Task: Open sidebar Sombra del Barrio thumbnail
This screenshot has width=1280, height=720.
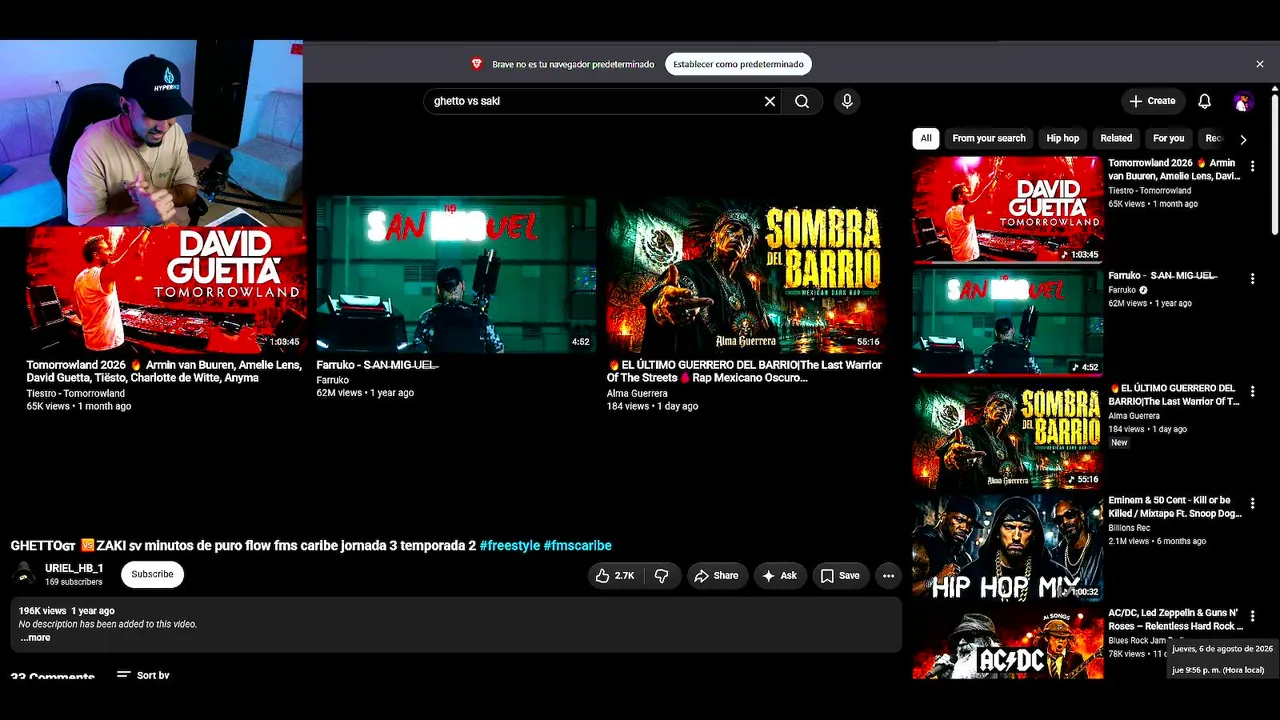Action: [1008, 435]
